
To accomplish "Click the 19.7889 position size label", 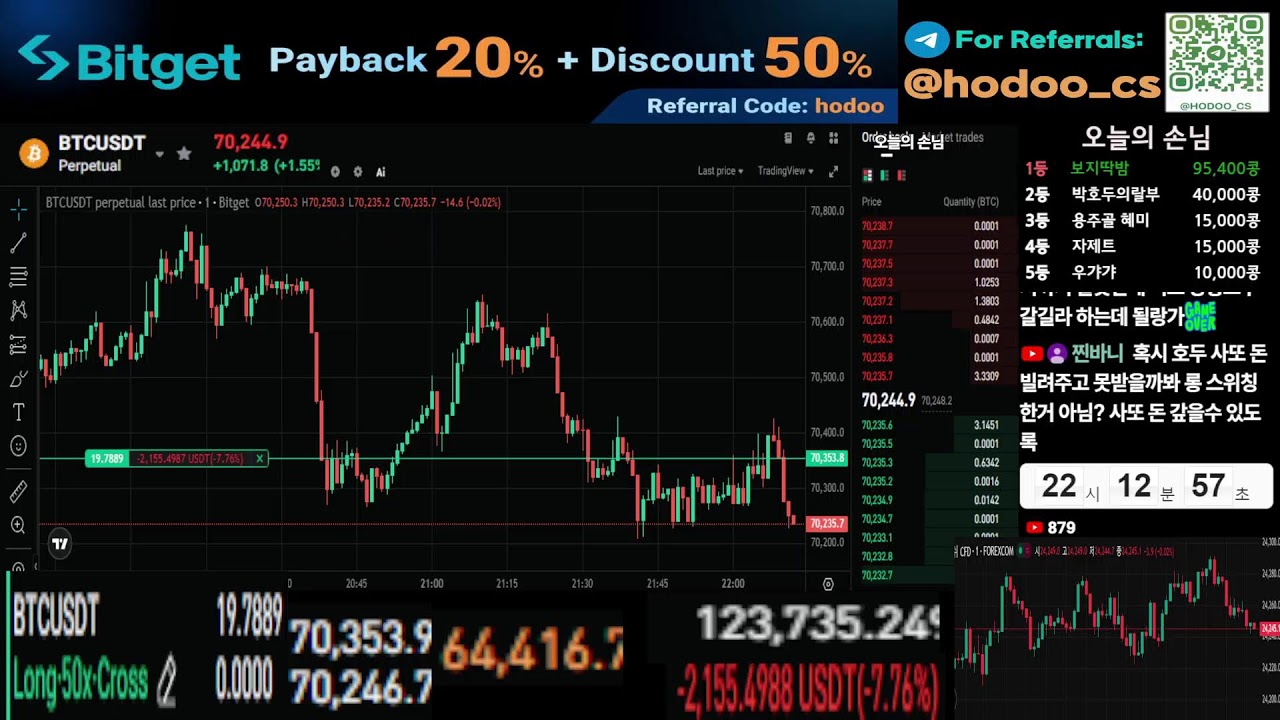I will [x=107, y=459].
